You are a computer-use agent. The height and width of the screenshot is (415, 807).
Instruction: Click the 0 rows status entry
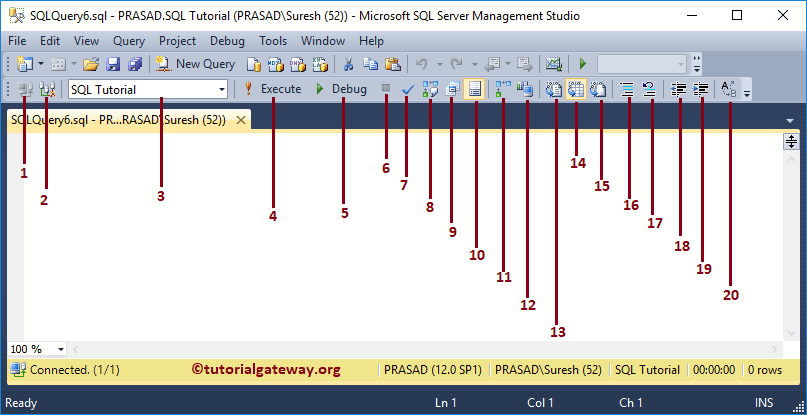tap(765, 370)
